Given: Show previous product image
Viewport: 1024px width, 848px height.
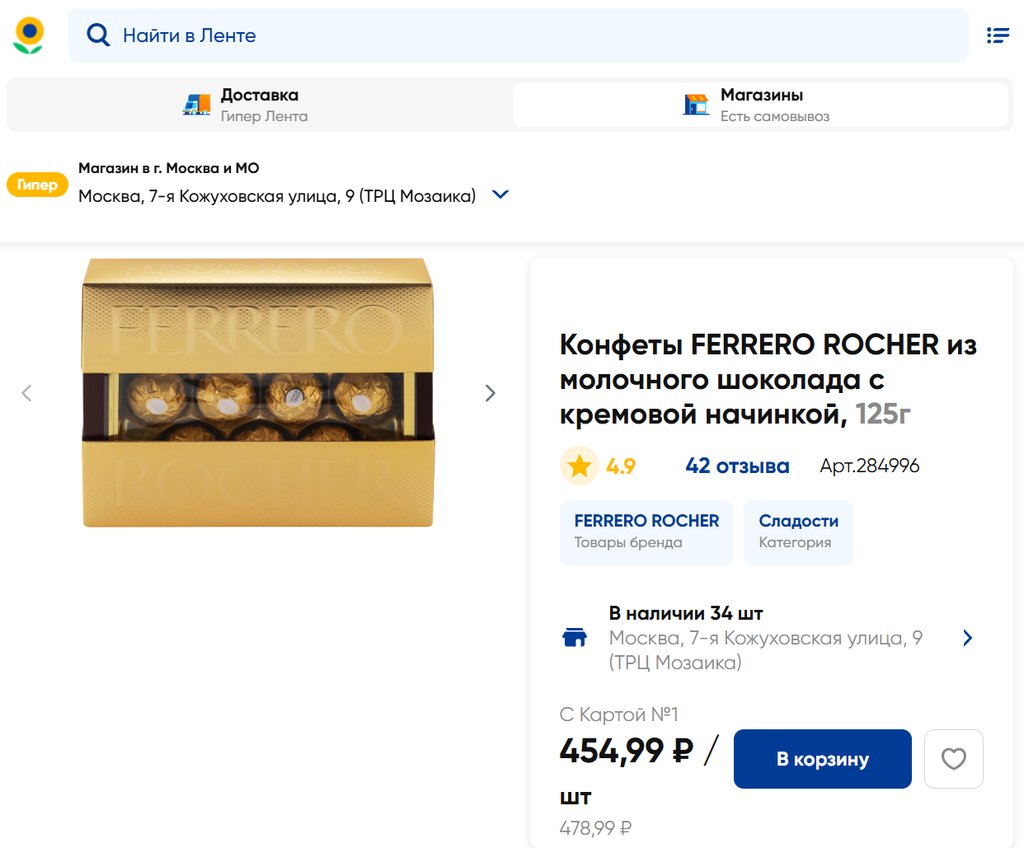Looking at the screenshot, I should [x=27, y=393].
